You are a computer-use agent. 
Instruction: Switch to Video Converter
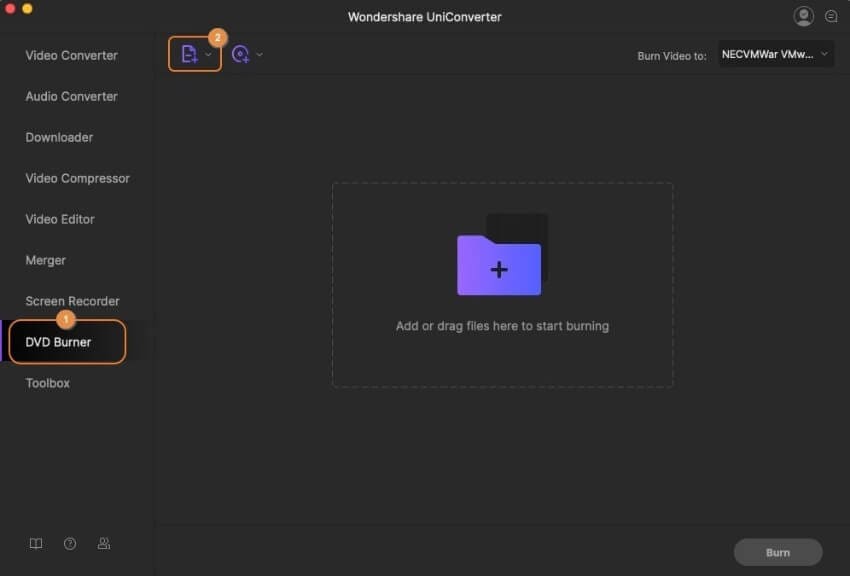tap(72, 55)
